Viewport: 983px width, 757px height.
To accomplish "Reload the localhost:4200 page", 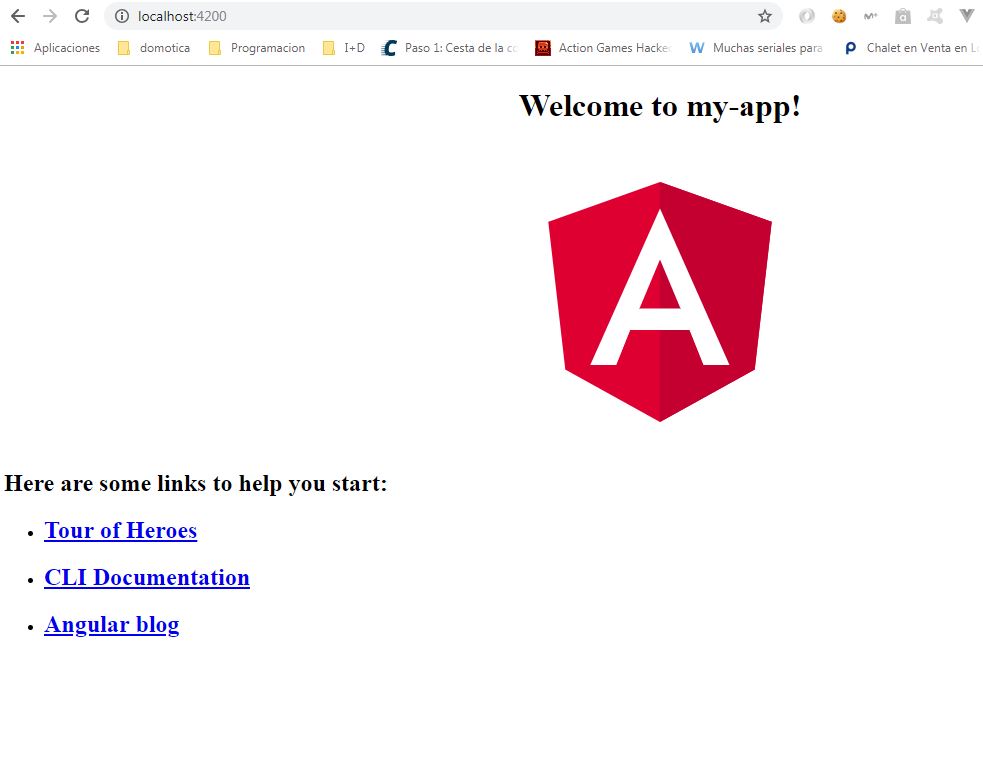I will pyautogui.click(x=82, y=16).
